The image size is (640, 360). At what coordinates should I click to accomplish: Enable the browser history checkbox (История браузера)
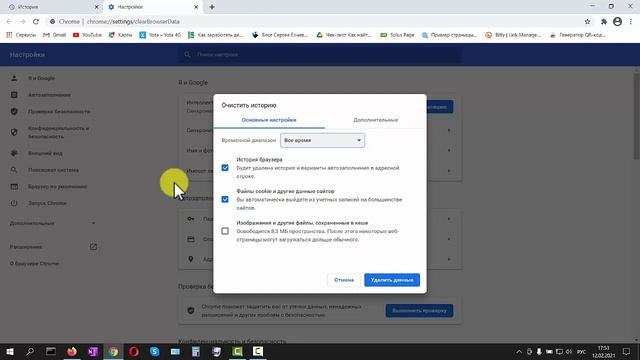[x=225, y=168]
